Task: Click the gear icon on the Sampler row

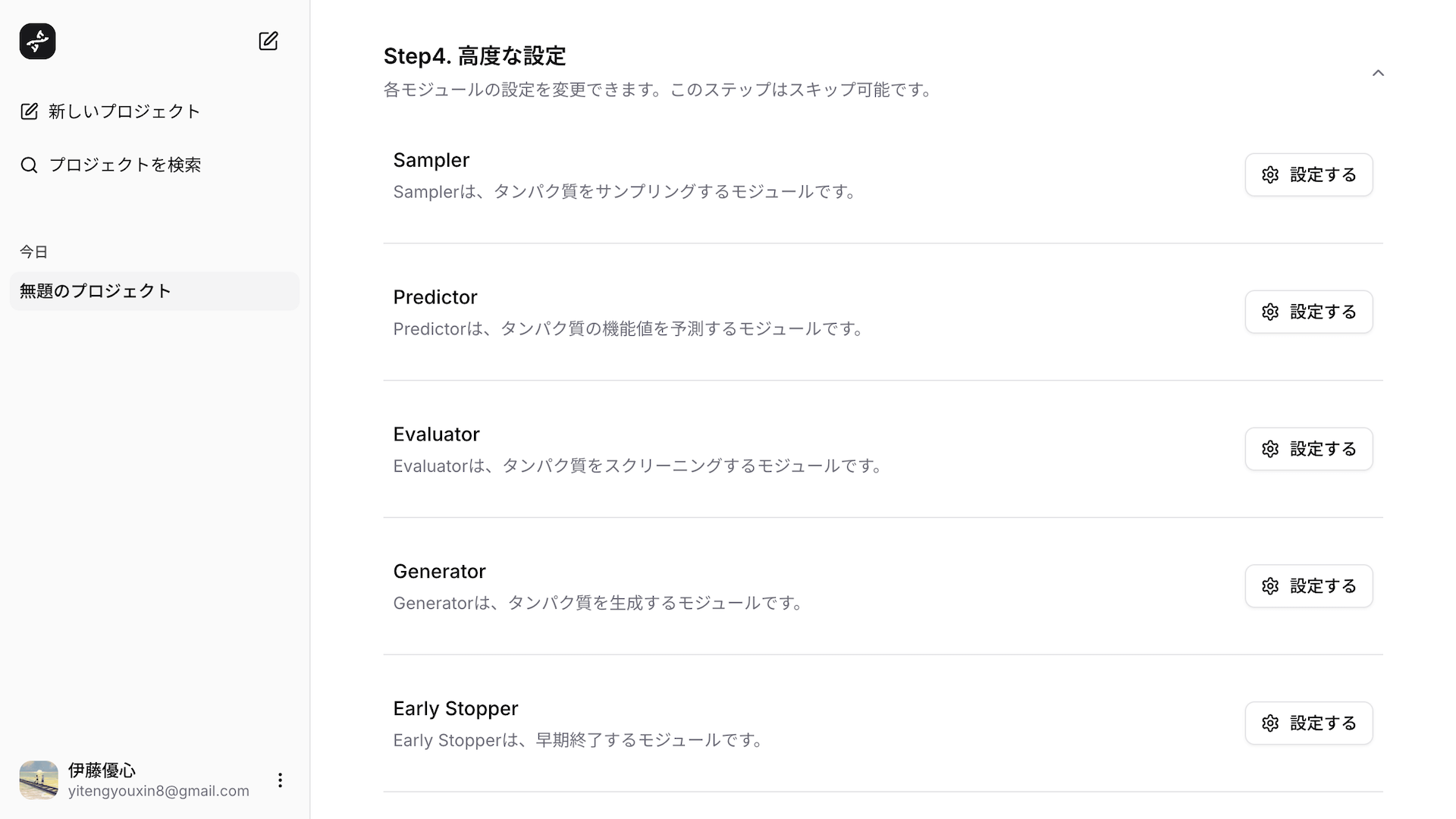Action: click(x=1271, y=174)
